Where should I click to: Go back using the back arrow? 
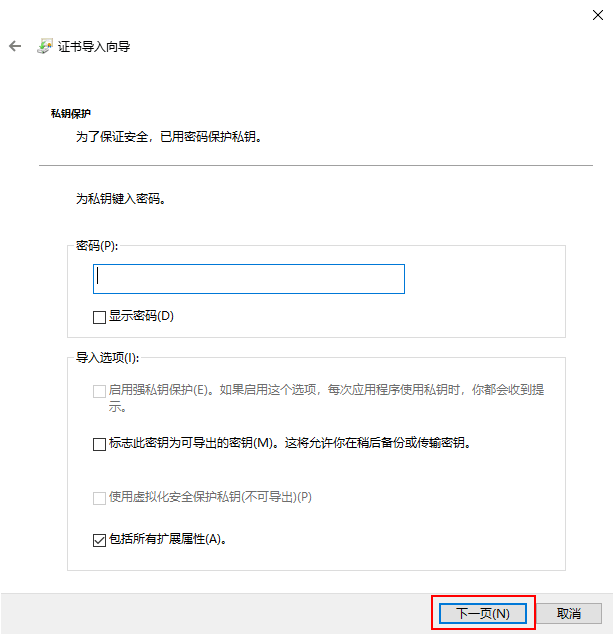pyautogui.click(x=15, y=46)
